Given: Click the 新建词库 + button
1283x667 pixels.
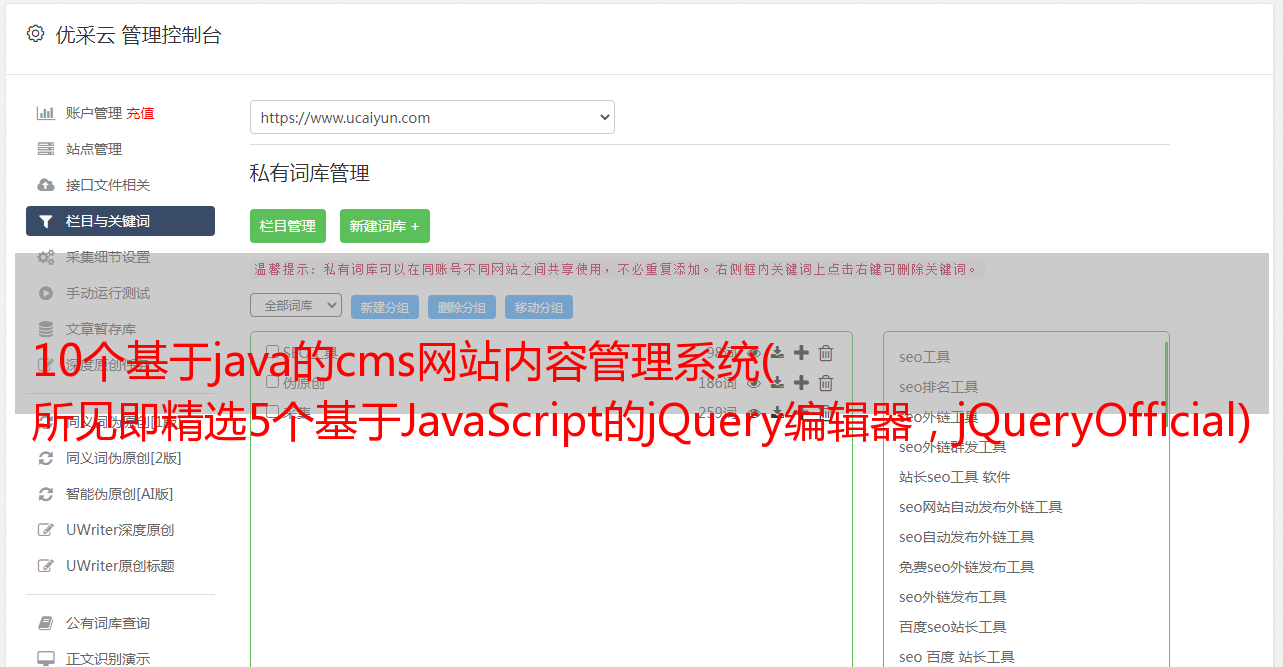Looking at the screenshot, I should tap(385, 226).
